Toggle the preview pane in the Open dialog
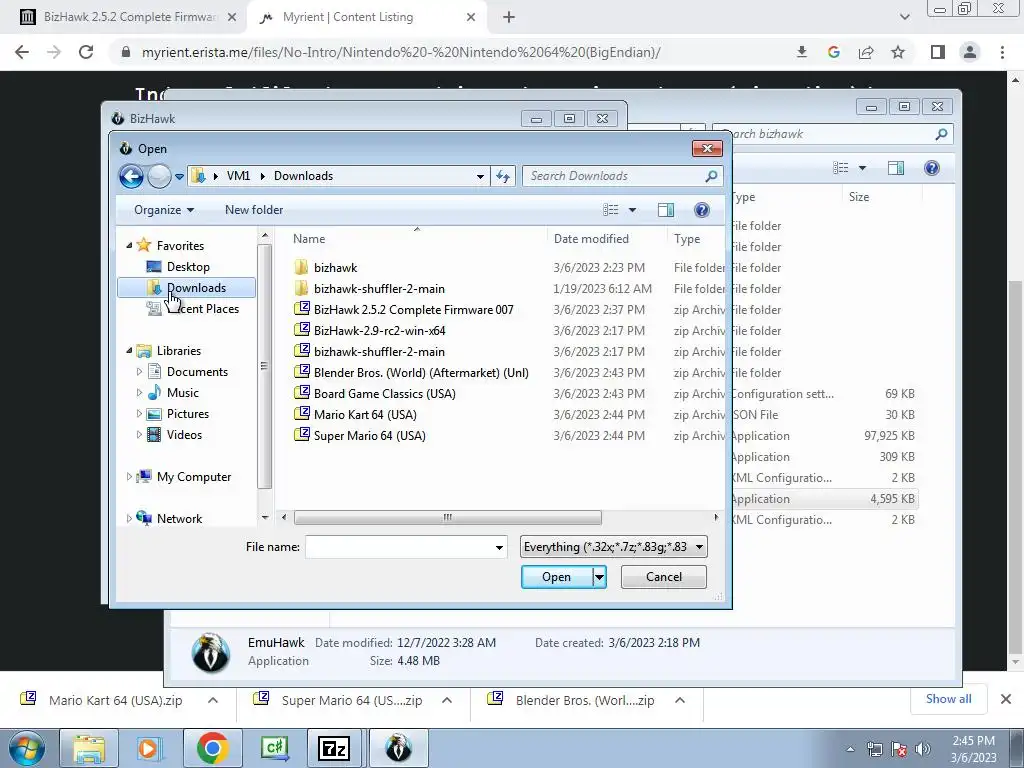This screenshot has width=1024, height=768. click(665, 210)
